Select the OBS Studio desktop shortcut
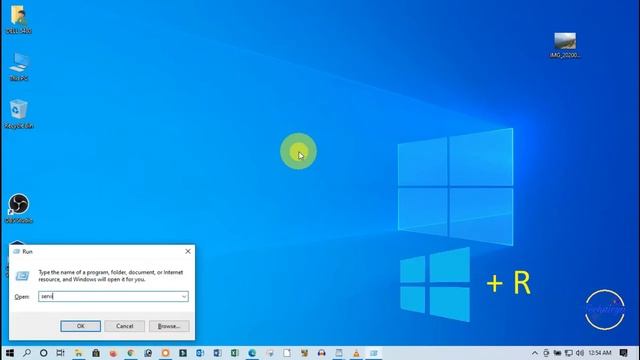 pyautogui.click(x=19, y=209)
